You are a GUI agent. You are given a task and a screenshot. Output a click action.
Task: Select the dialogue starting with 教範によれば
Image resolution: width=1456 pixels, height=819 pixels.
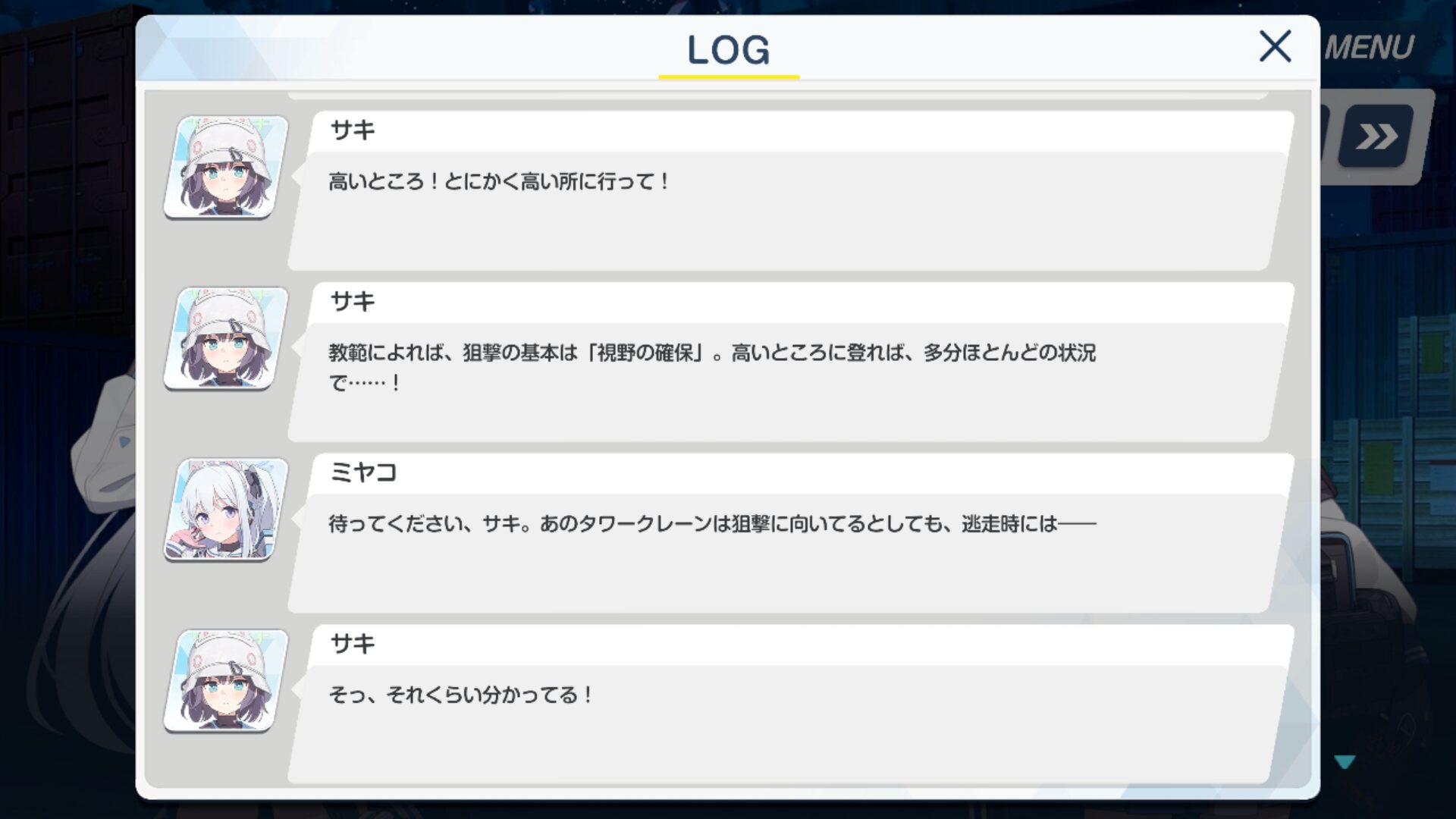[x=711, y=367]
